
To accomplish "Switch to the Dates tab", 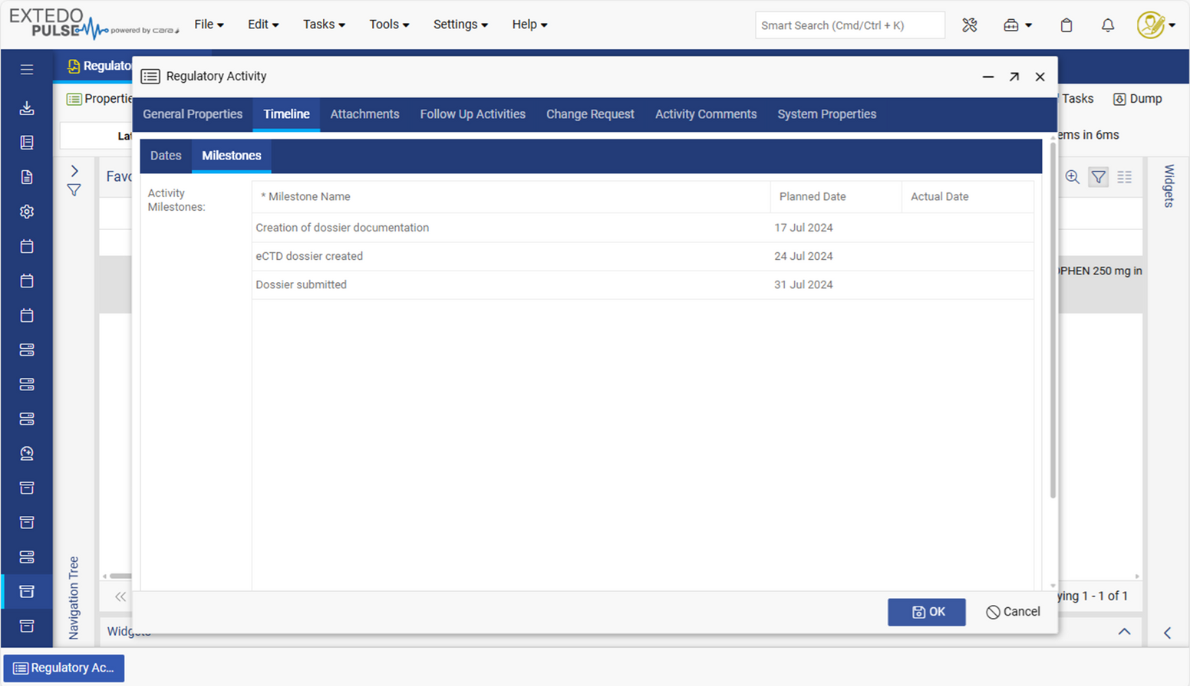I will (x=165, y=156).
